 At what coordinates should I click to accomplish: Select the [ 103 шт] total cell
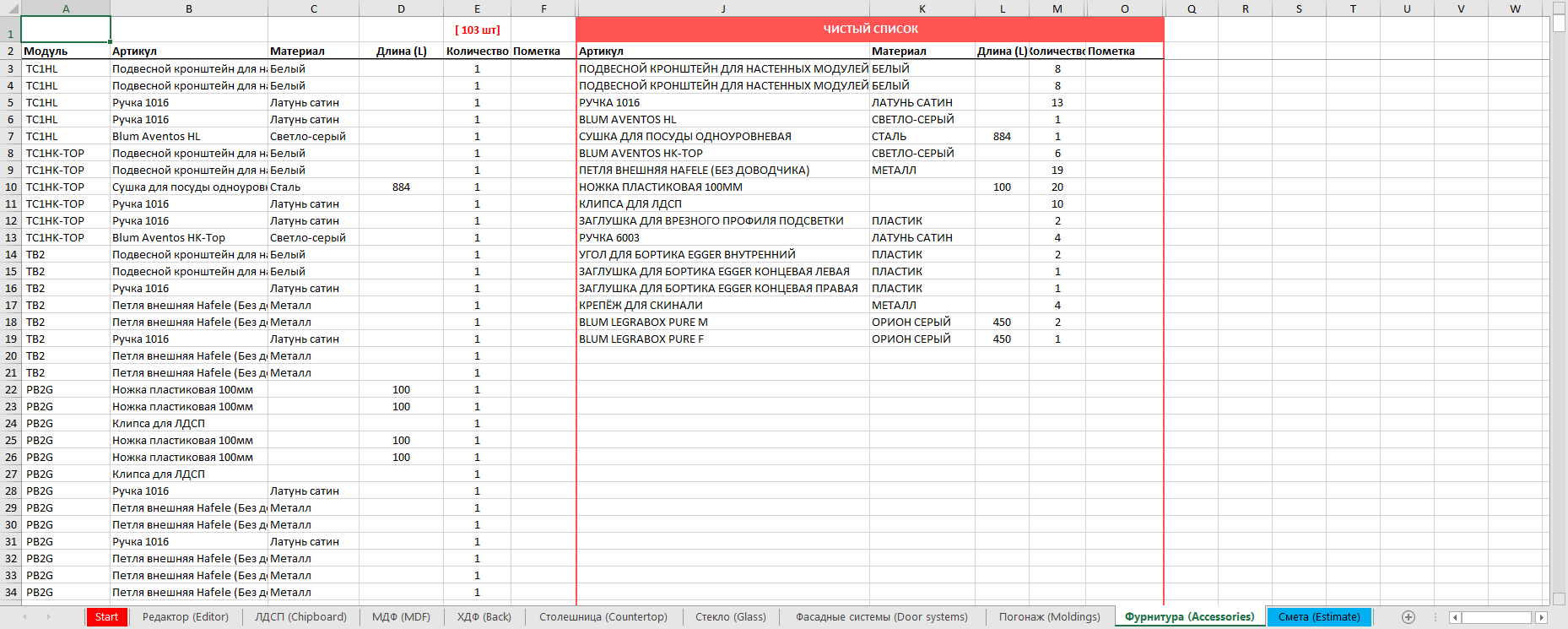477,30
